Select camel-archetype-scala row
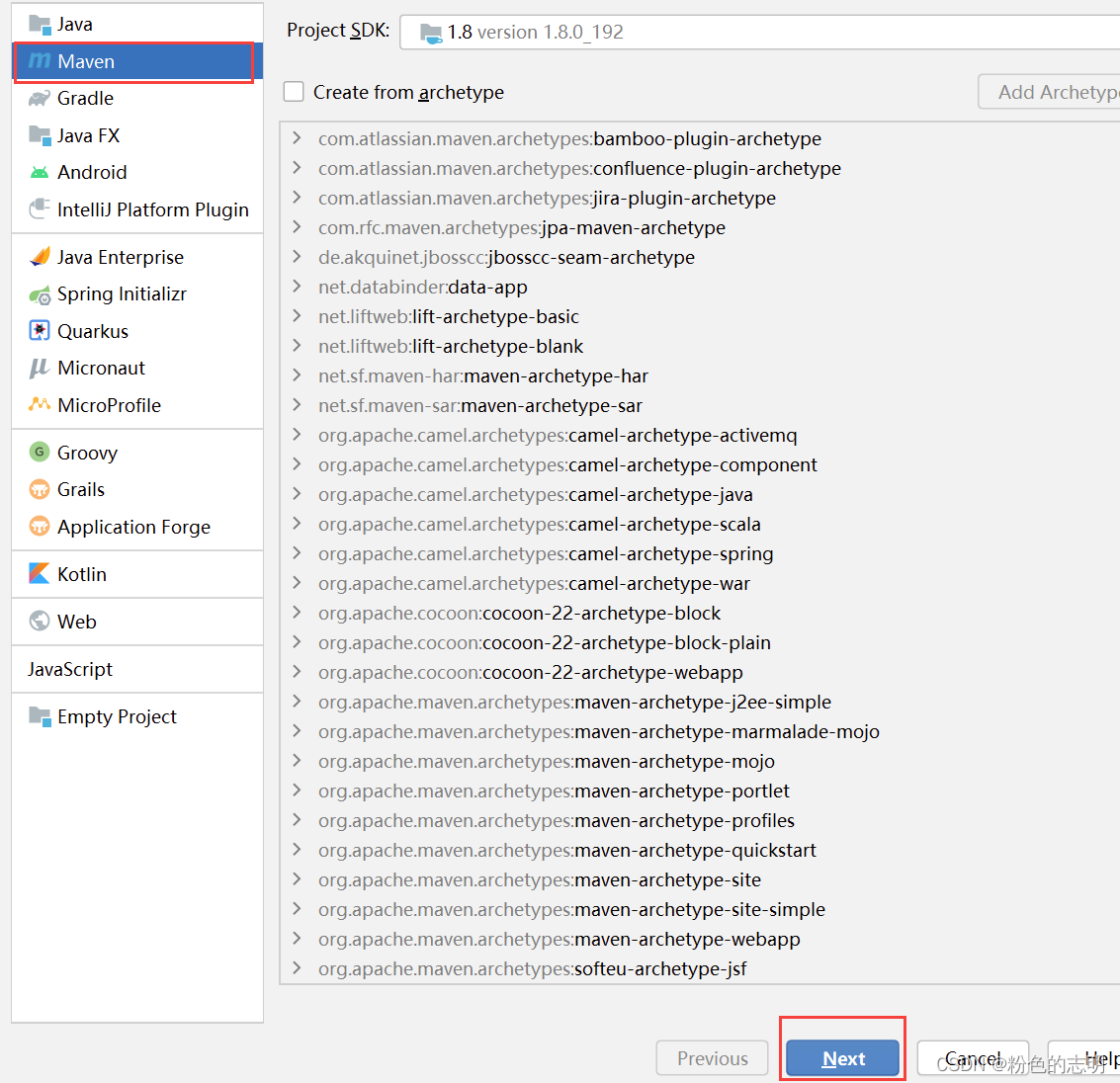 tap(700, 524)
